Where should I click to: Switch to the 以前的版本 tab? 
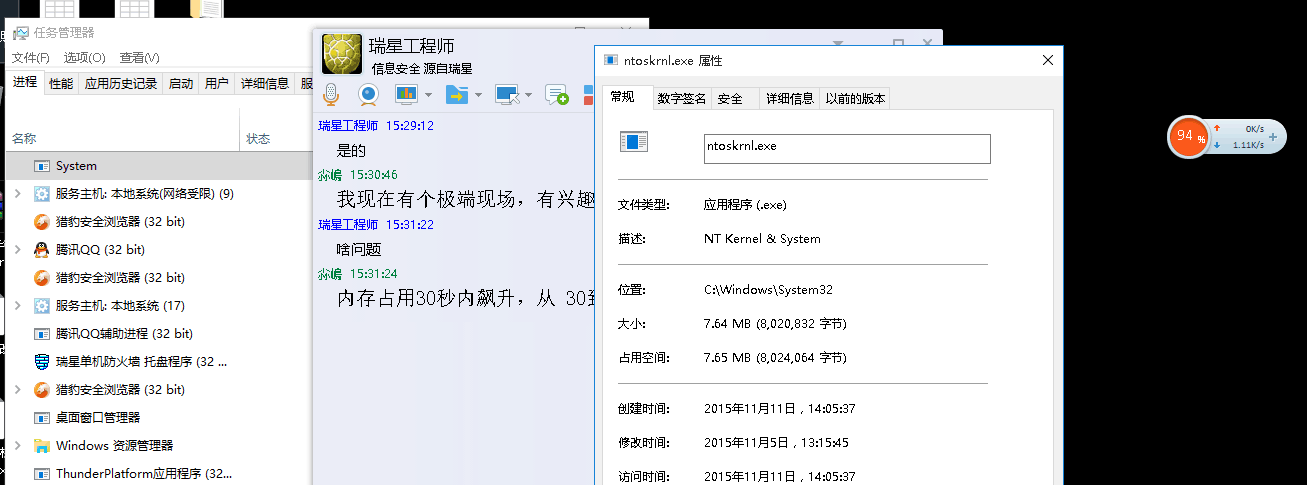(x=854, y=98)
